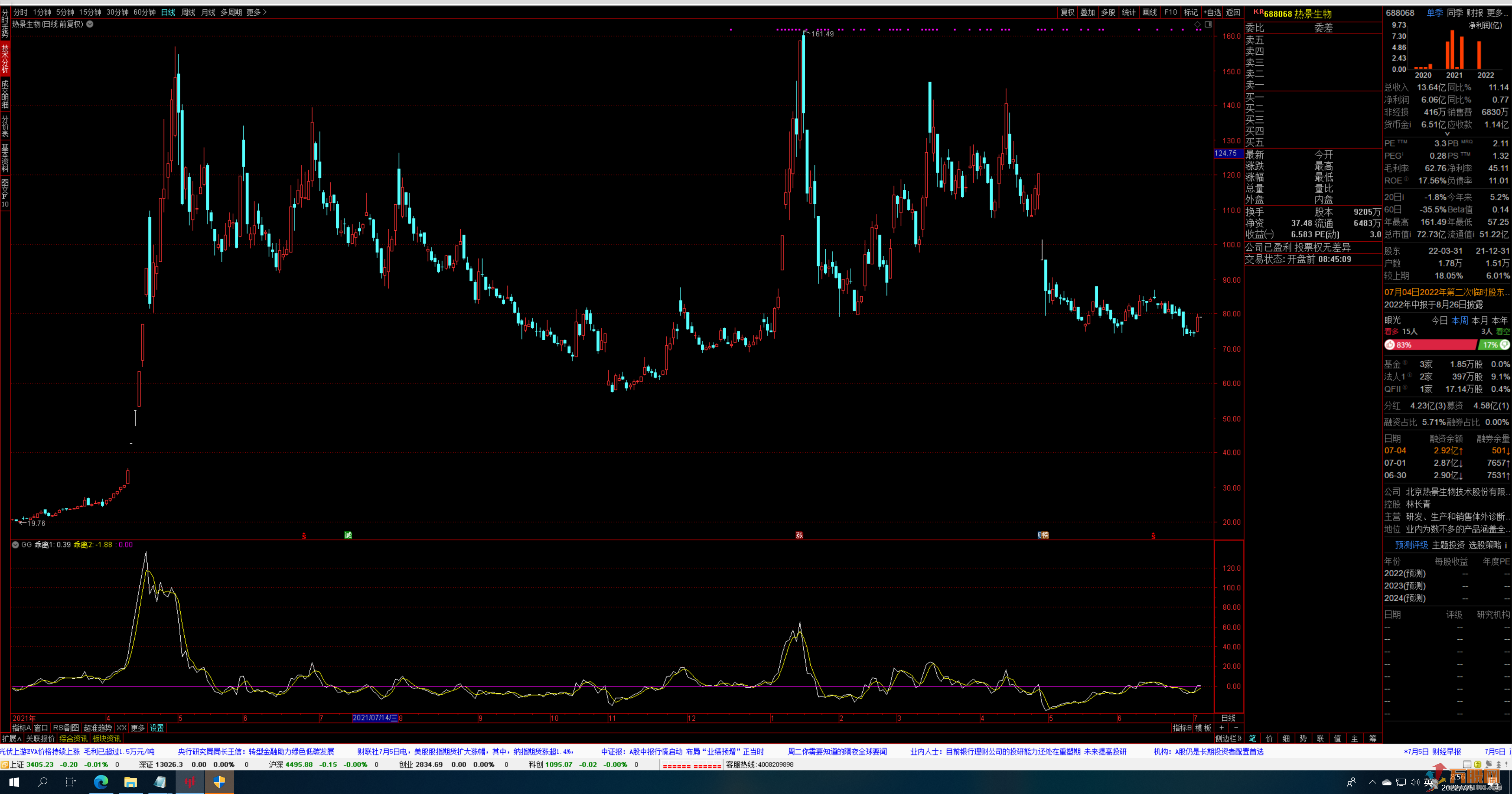The width and height of the screenshot is (1512, 794).
Task: Click the list window icon in status bar
Action: tap(1467, 764)
